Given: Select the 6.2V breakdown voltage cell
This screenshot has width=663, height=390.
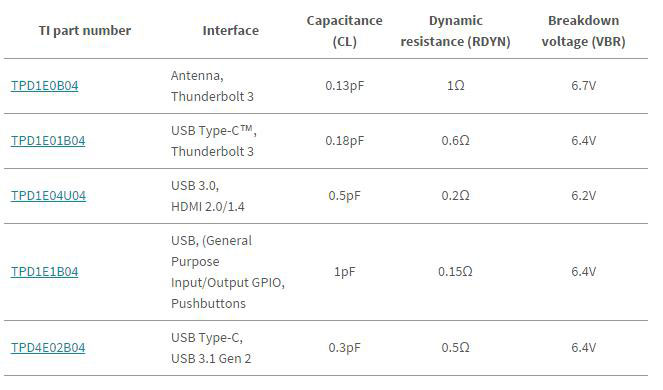Looking at the screenshot, I should tap(583, 196).
